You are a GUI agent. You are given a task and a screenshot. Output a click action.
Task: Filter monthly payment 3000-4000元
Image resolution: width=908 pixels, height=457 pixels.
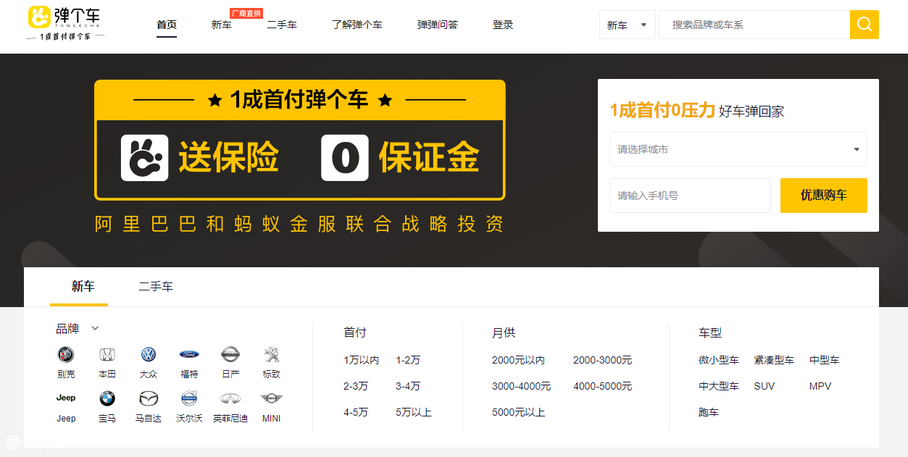coord(521,386)
